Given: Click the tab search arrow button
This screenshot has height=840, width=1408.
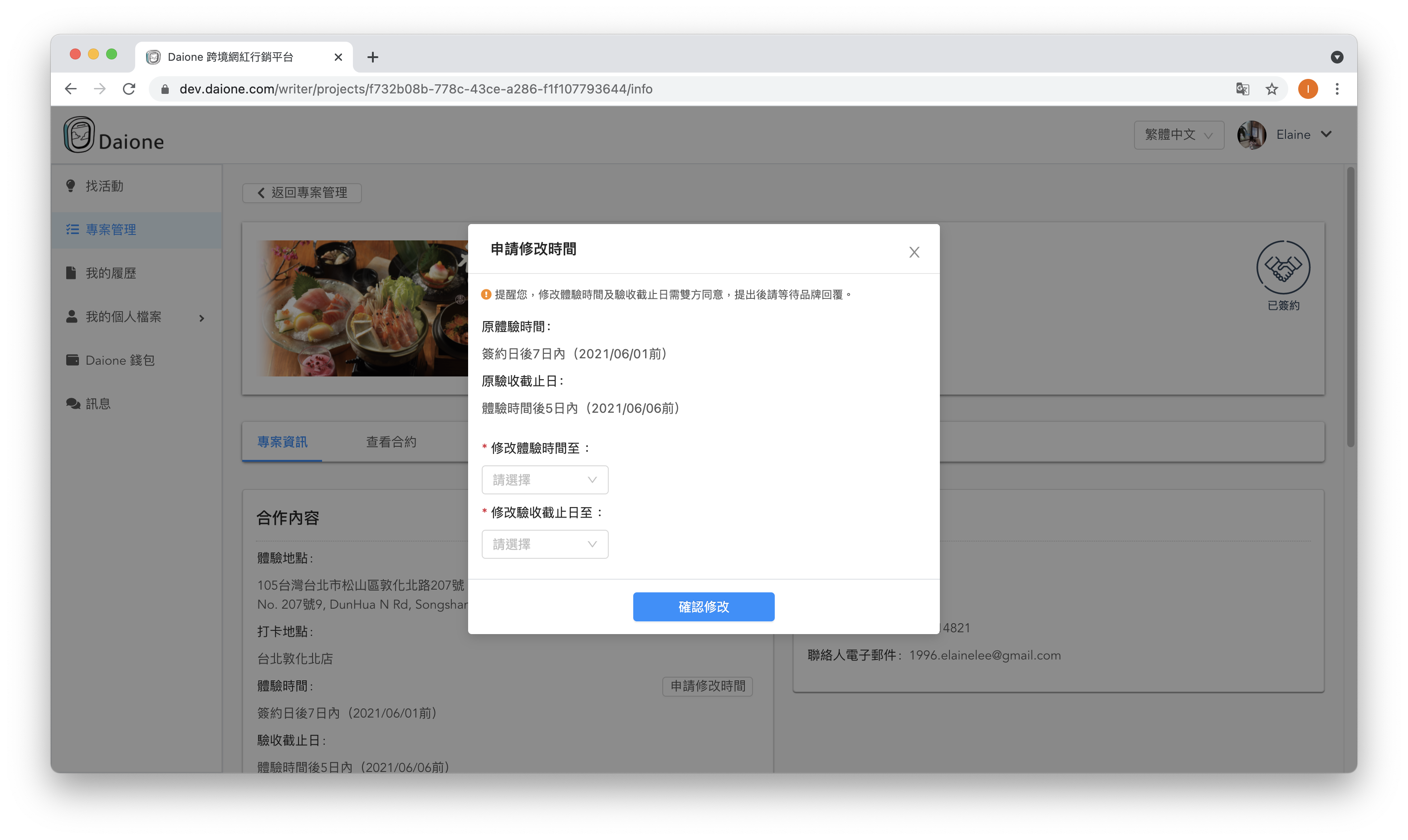Looking at the screenshot, I should click(x=1337, y=57).
